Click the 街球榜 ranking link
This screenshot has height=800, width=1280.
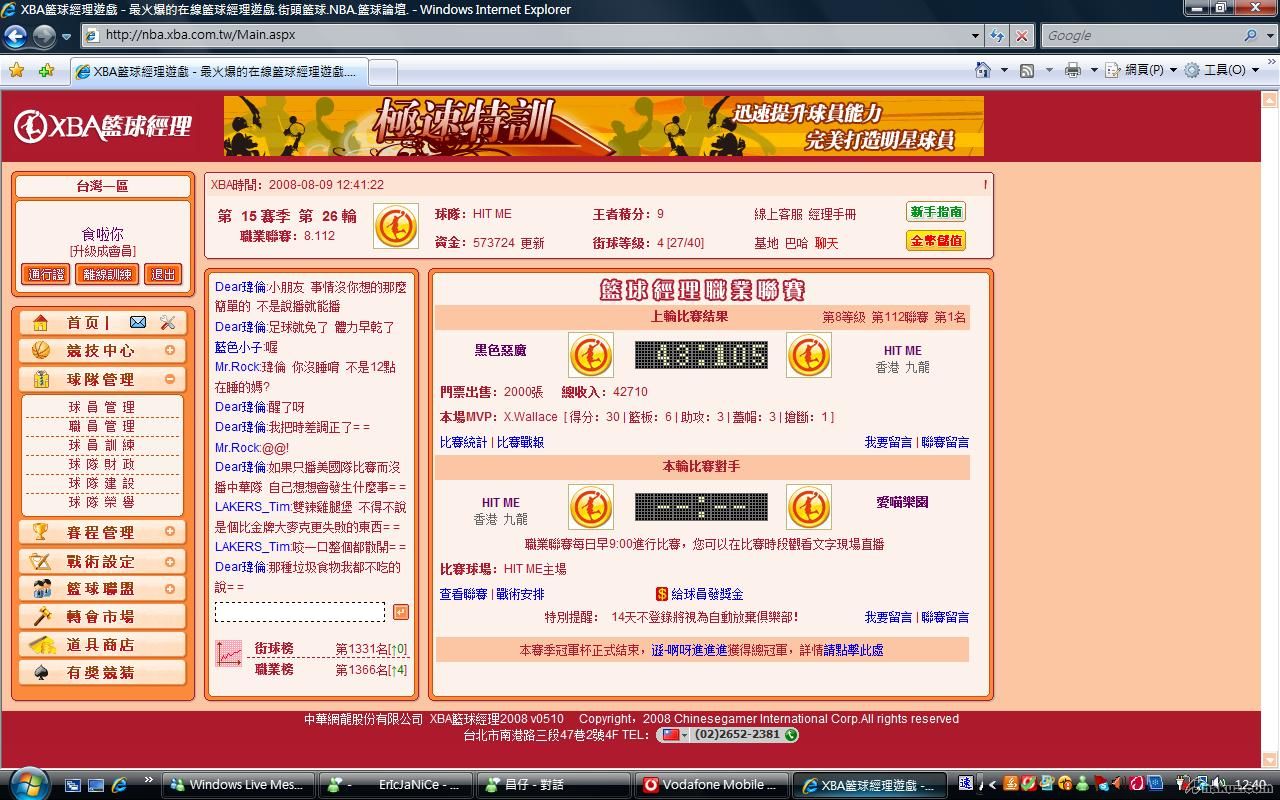click(x=274, y=648)
